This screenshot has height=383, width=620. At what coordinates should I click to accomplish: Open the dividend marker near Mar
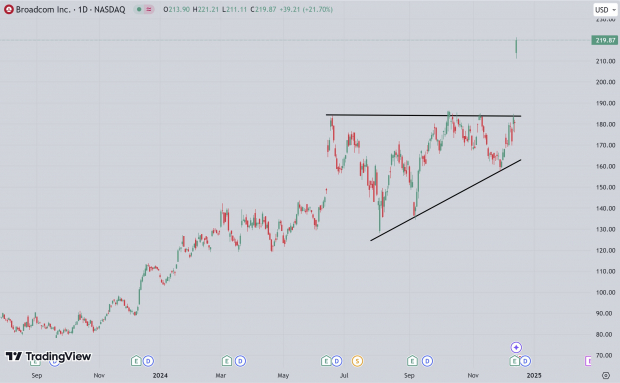240,361
